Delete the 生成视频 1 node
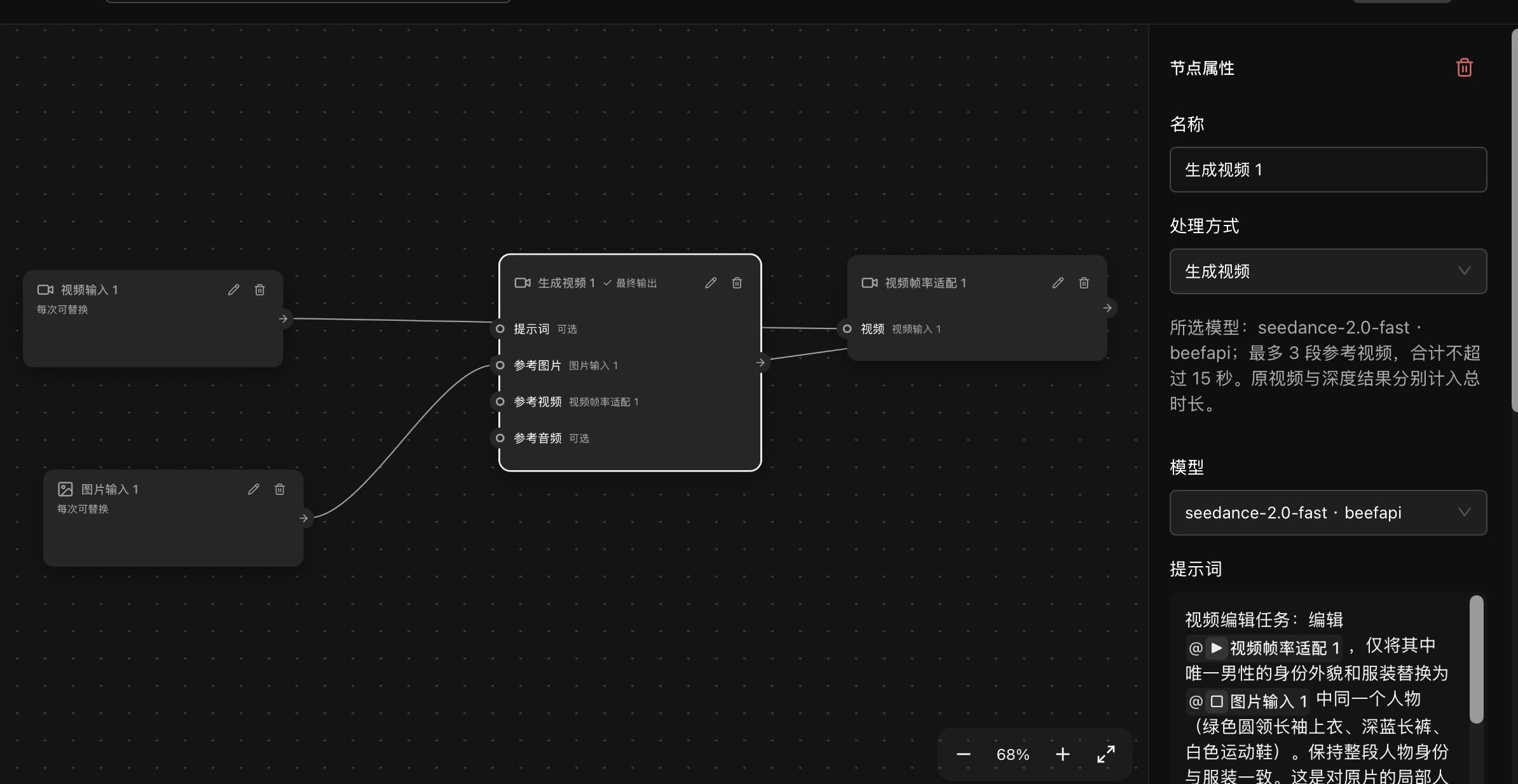This screenshot has width=1518, height=784. (737, 283)
